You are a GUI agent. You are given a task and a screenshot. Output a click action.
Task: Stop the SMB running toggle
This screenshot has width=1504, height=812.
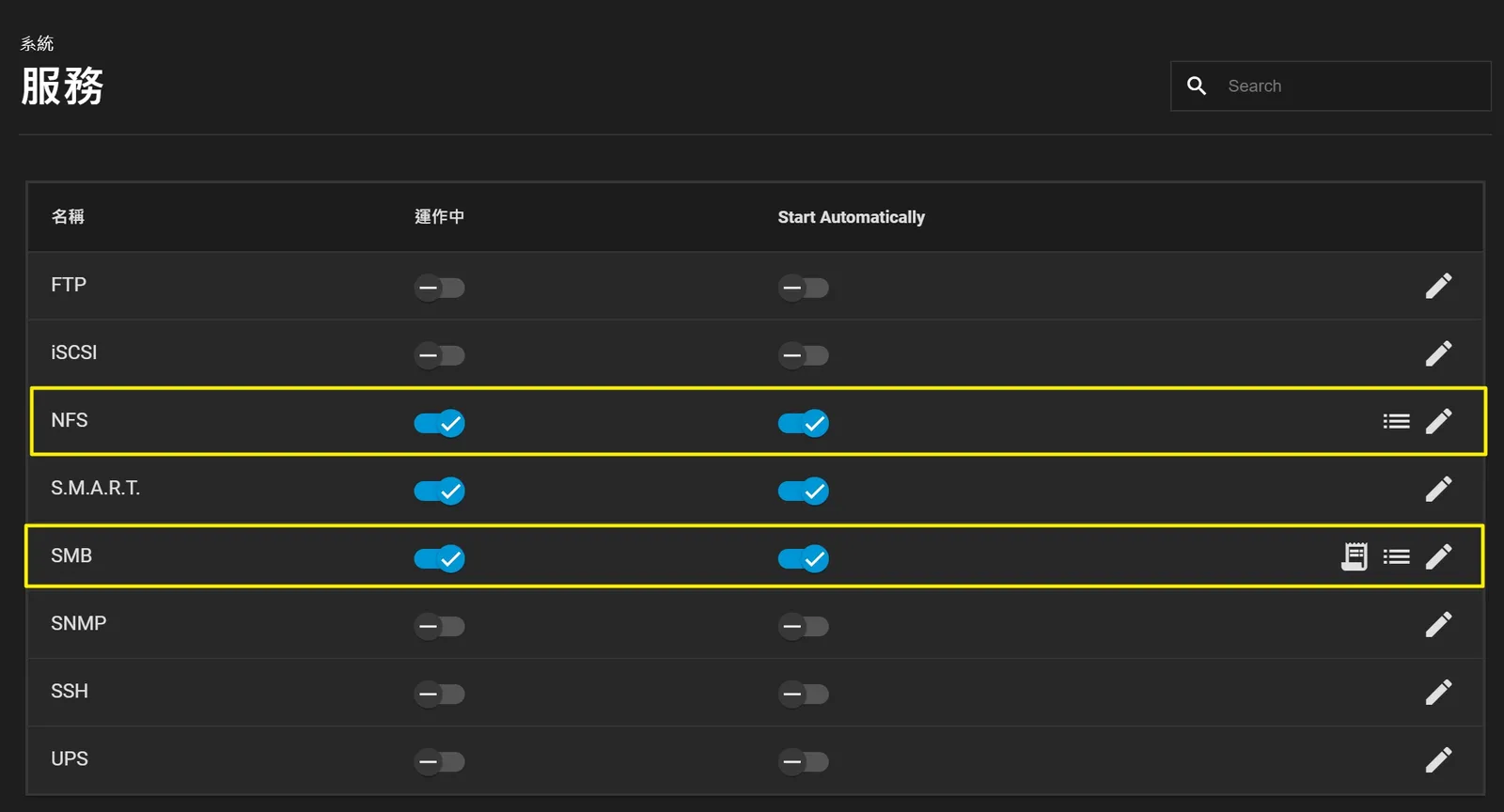(439, 558)
